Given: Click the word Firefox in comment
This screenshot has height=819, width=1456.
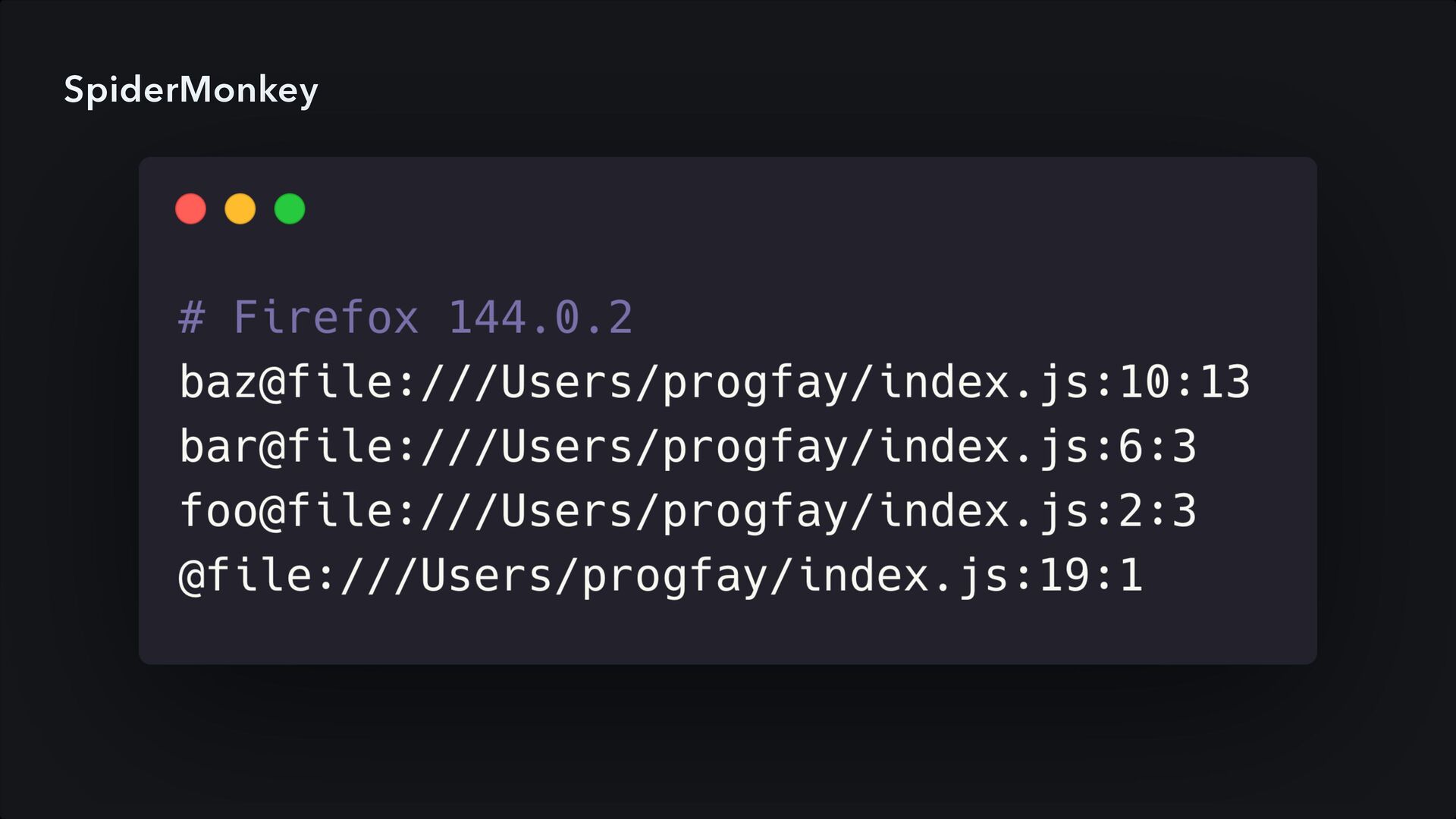Looking at the screenshot, I should click(x=325, y=317).
